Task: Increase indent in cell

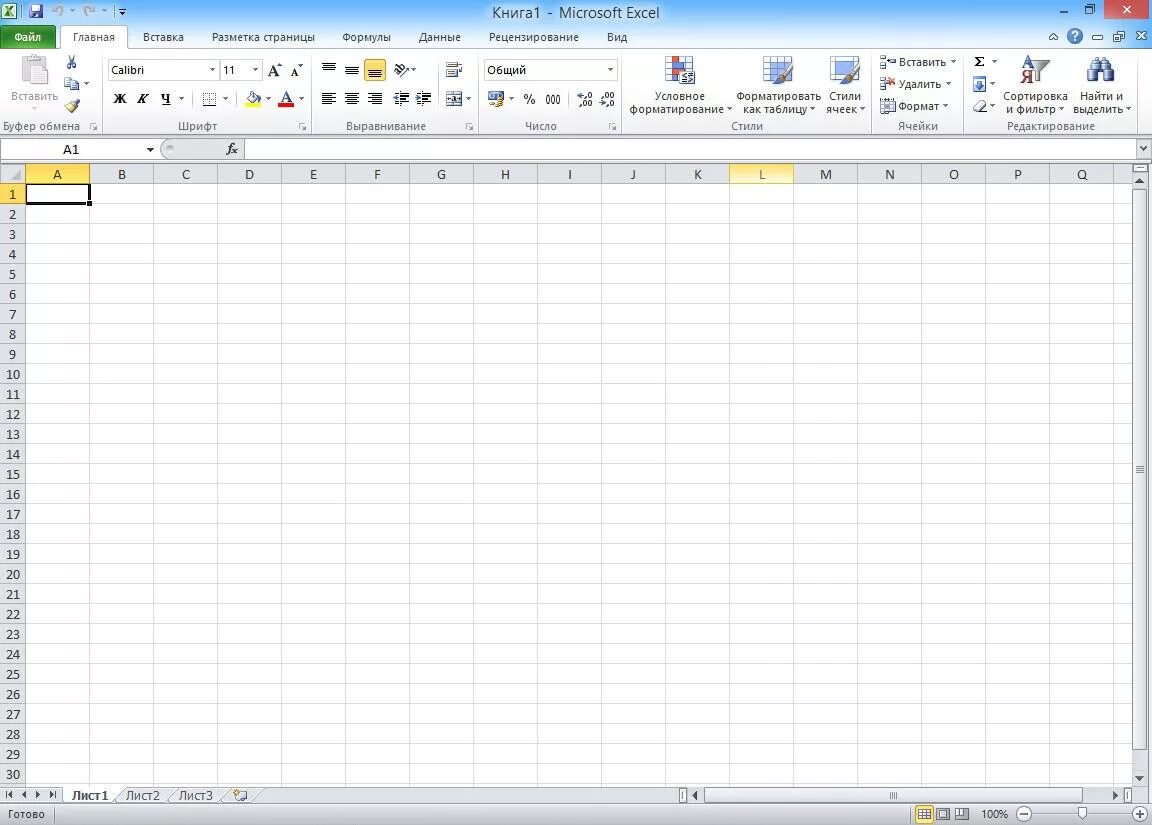Action: pyautogui.click(x=424, y=98)
